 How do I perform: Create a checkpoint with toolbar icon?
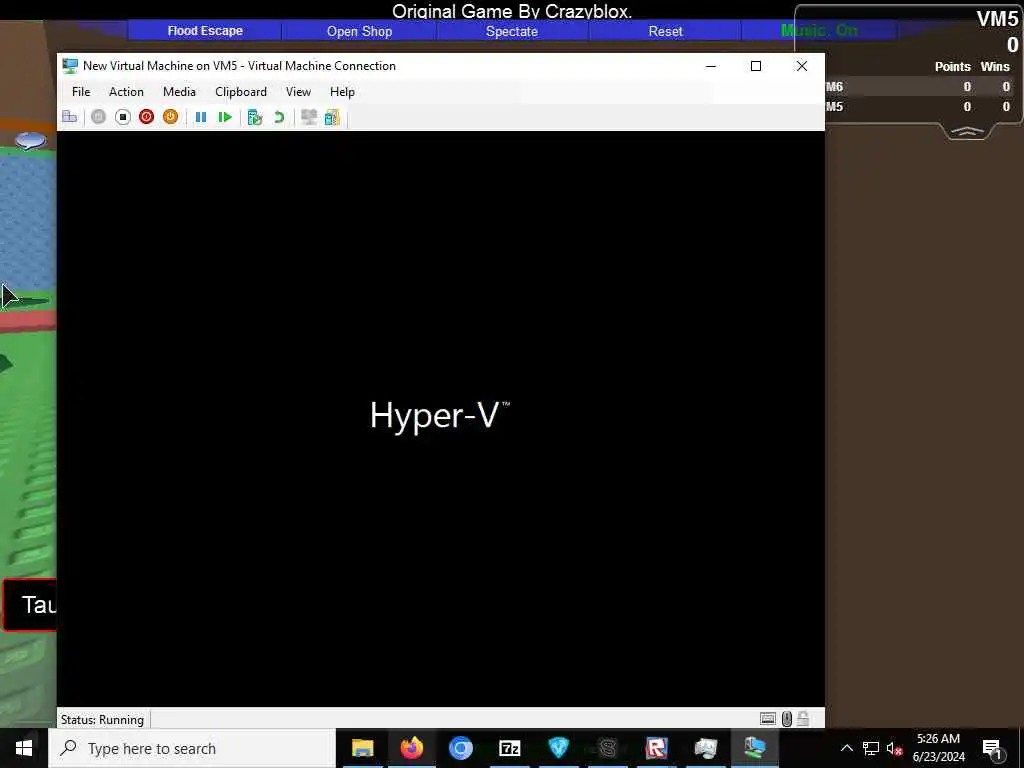255,117
